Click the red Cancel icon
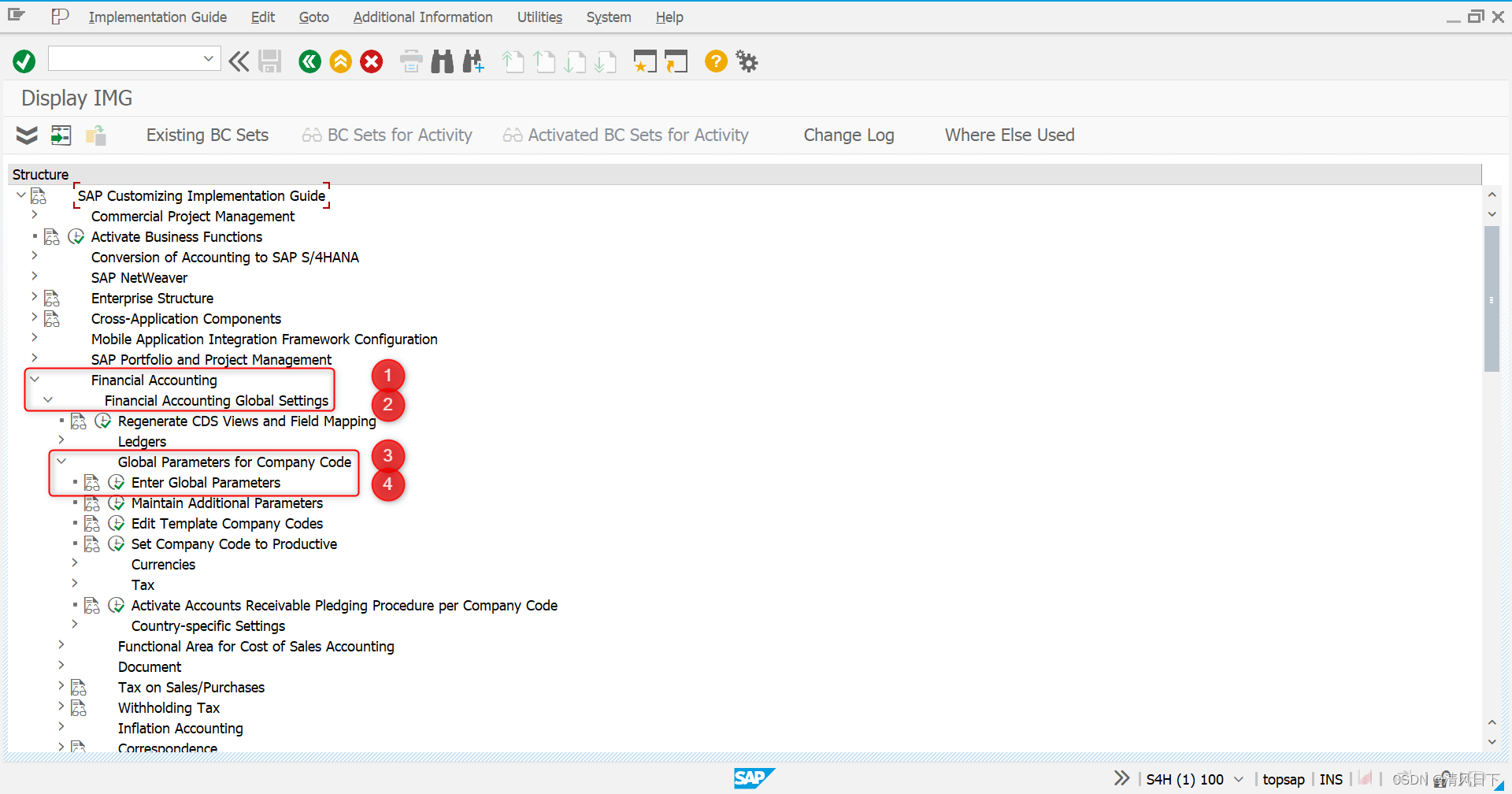This screenshot has height=794, width=1512. (371, 61)
